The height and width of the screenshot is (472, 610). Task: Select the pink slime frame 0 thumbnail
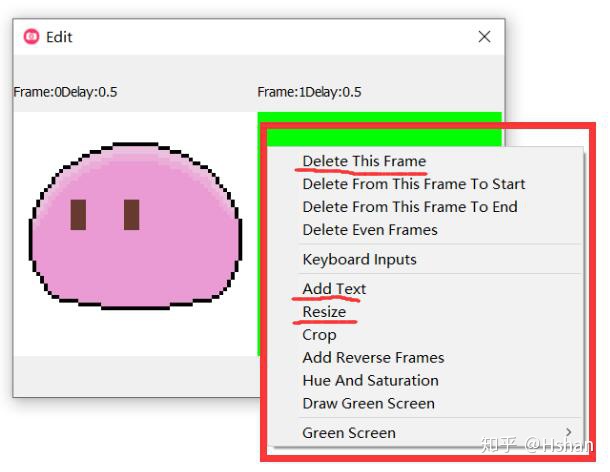pyautogui.click(x=135, y=234)
